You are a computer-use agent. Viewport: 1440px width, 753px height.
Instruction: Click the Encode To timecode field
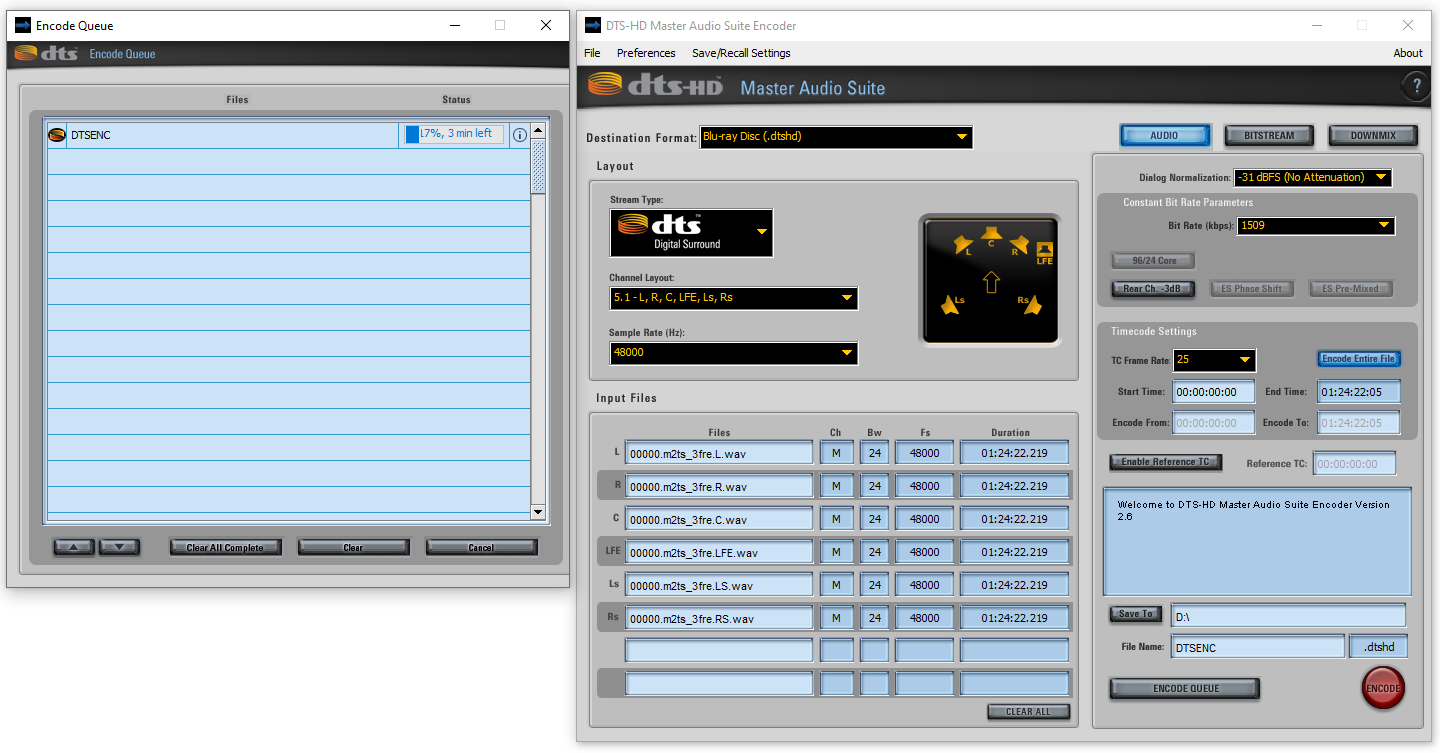click(1358, 423)
